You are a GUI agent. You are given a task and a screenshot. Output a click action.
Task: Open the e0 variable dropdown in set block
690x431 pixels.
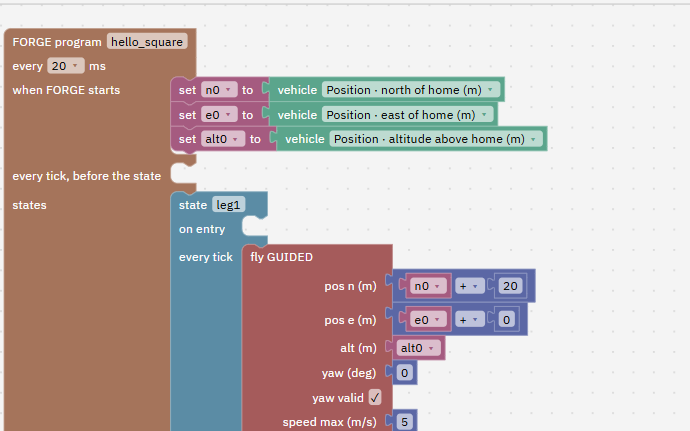(219, 115)
